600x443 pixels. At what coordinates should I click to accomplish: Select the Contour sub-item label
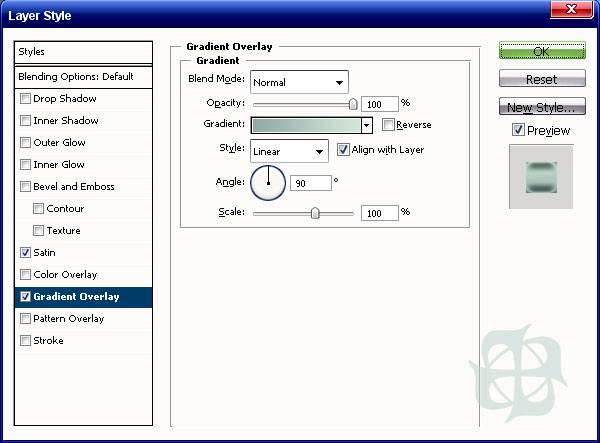coord(65,209)
